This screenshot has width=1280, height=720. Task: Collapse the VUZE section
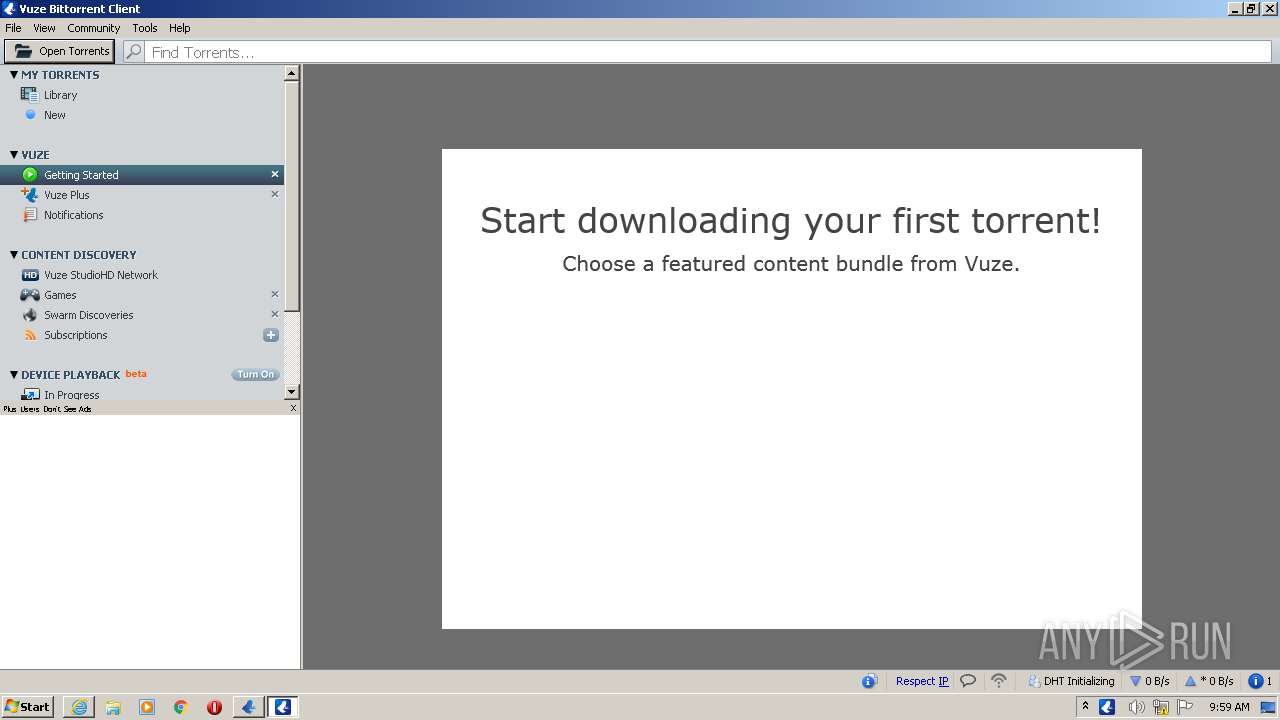click(x=14, y=155)
